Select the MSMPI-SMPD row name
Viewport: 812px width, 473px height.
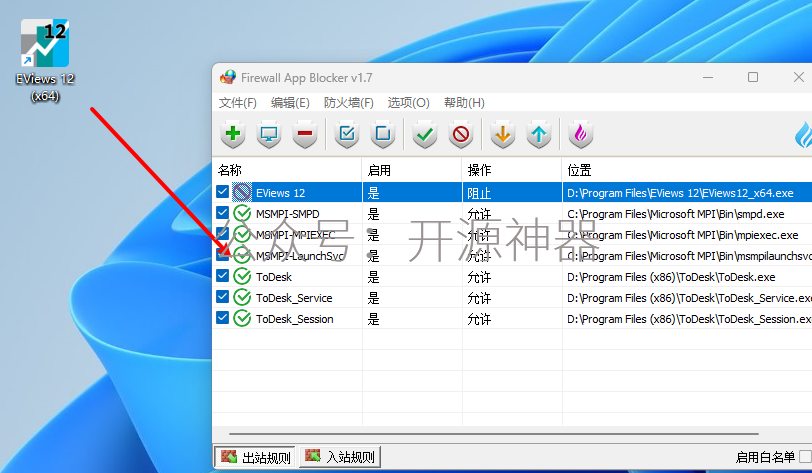pos(287,214)
